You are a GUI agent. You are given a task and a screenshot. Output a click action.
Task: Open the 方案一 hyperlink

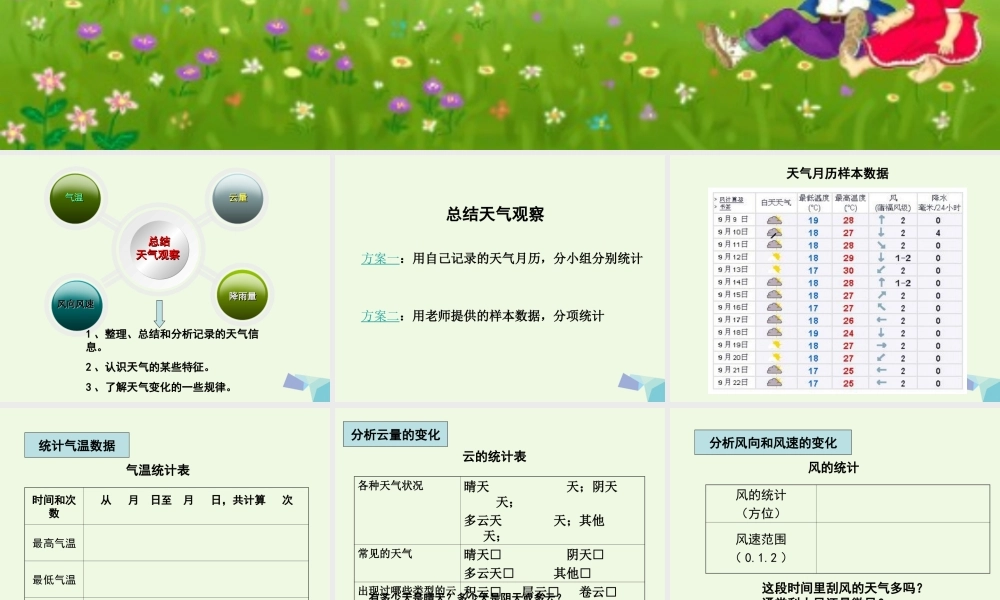tap(380, 259)
